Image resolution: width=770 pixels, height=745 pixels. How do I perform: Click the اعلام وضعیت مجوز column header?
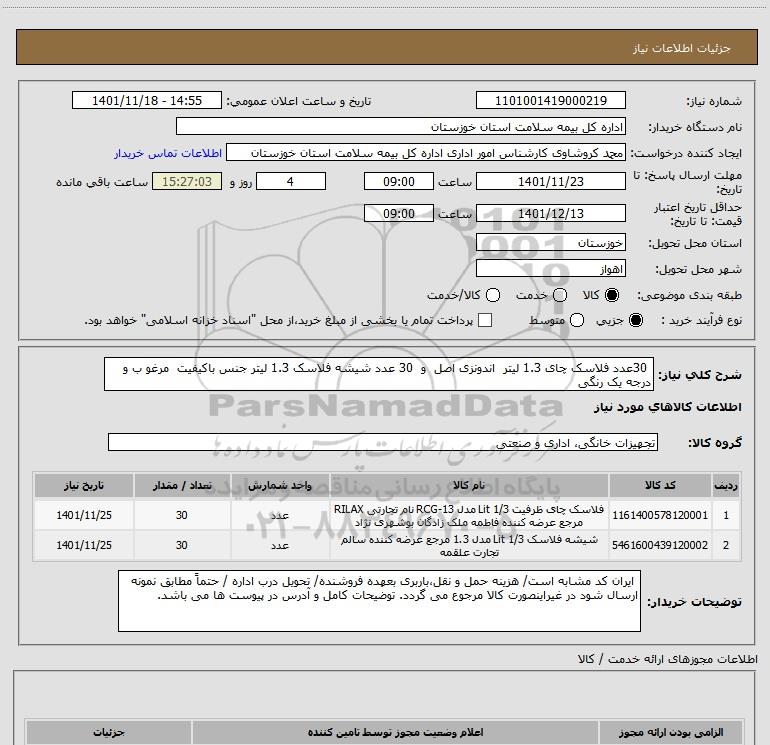[395, 732]
